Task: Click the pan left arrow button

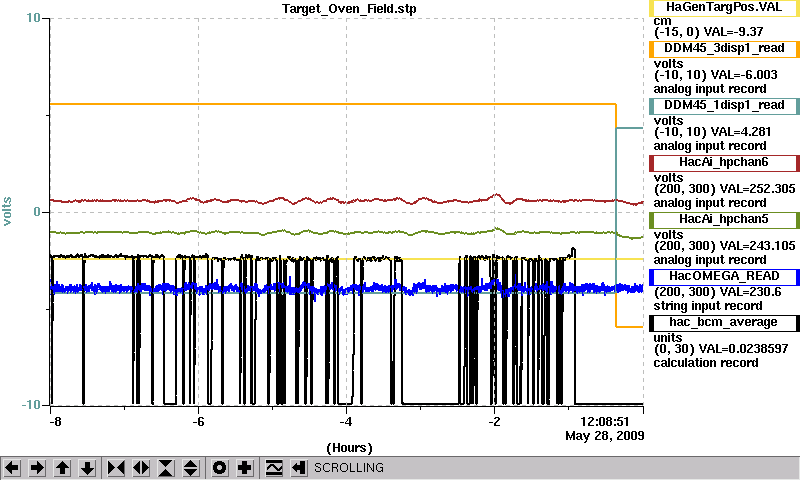Action: [x=12, y=467]
